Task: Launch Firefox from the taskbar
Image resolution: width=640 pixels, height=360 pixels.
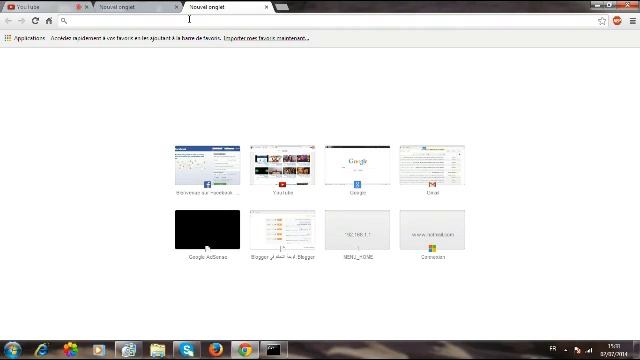Action: tap(216, 350)
